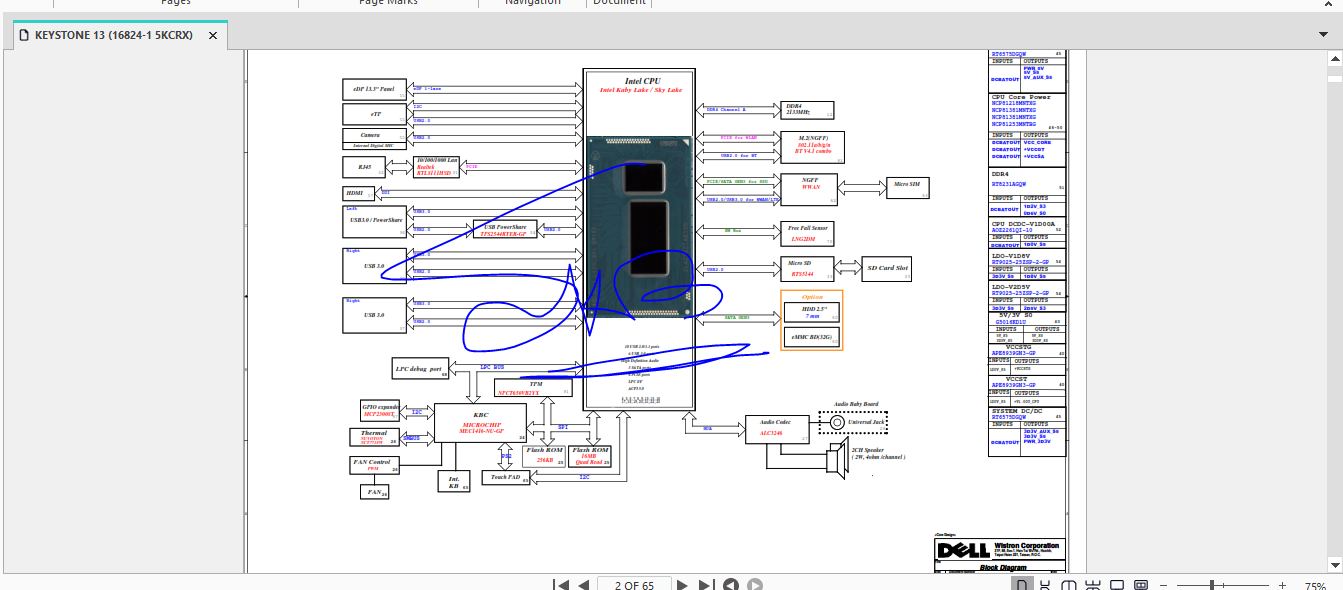Click the Block Diagram title text
Image resolution: width=1343 pixels, height=590 pixels.
pyautogui.click(x=1001, y=567)
